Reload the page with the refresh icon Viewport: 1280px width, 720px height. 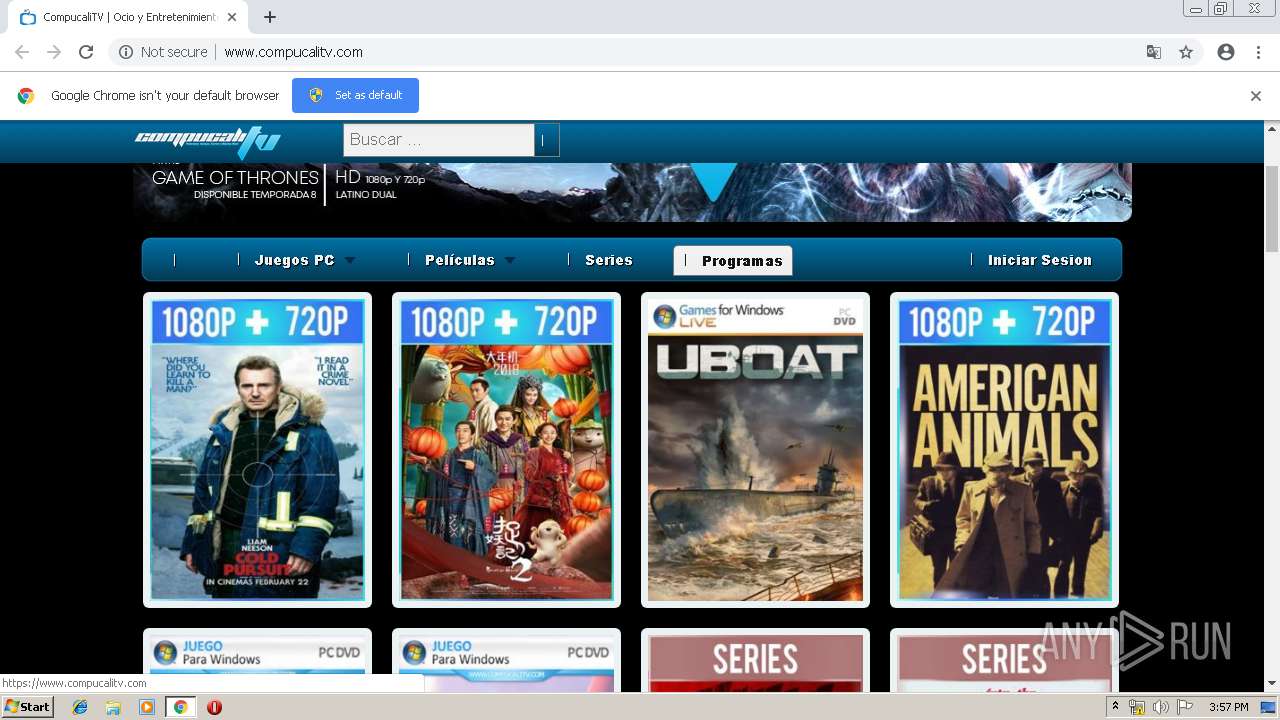(86, 52)
